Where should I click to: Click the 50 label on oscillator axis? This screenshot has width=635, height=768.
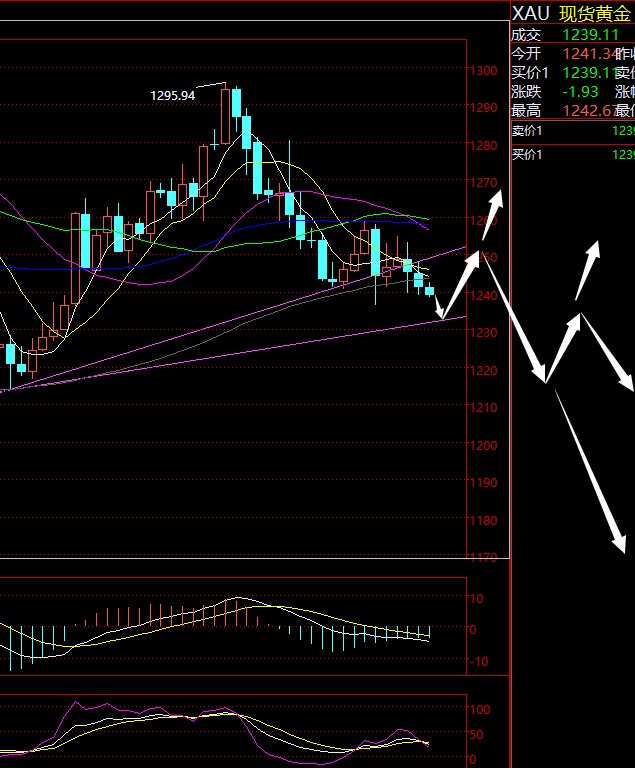[x=477, y=735]
